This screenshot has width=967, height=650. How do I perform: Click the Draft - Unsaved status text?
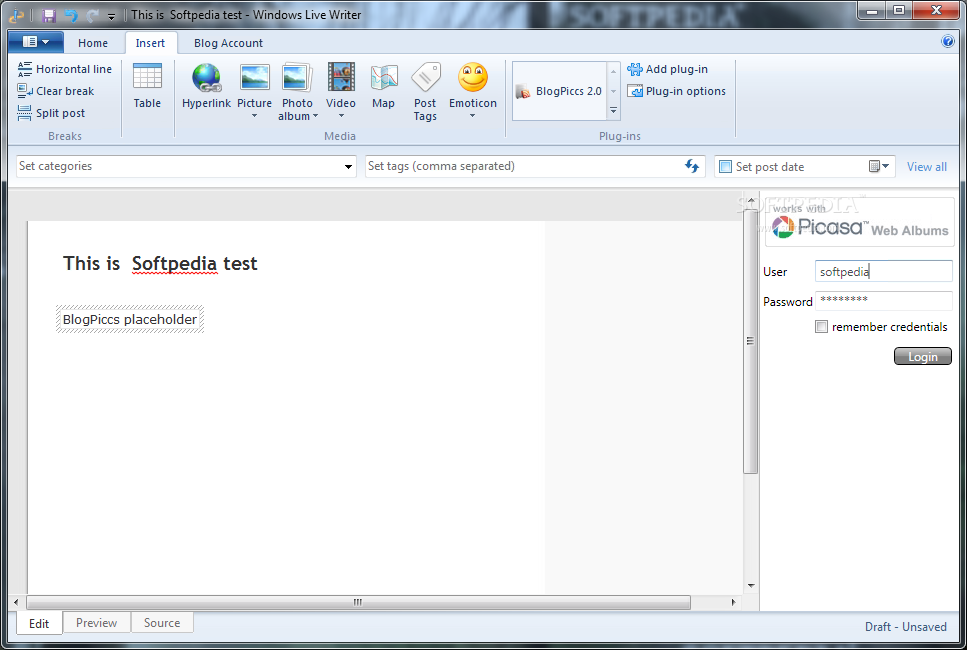(x=905, y=627)
